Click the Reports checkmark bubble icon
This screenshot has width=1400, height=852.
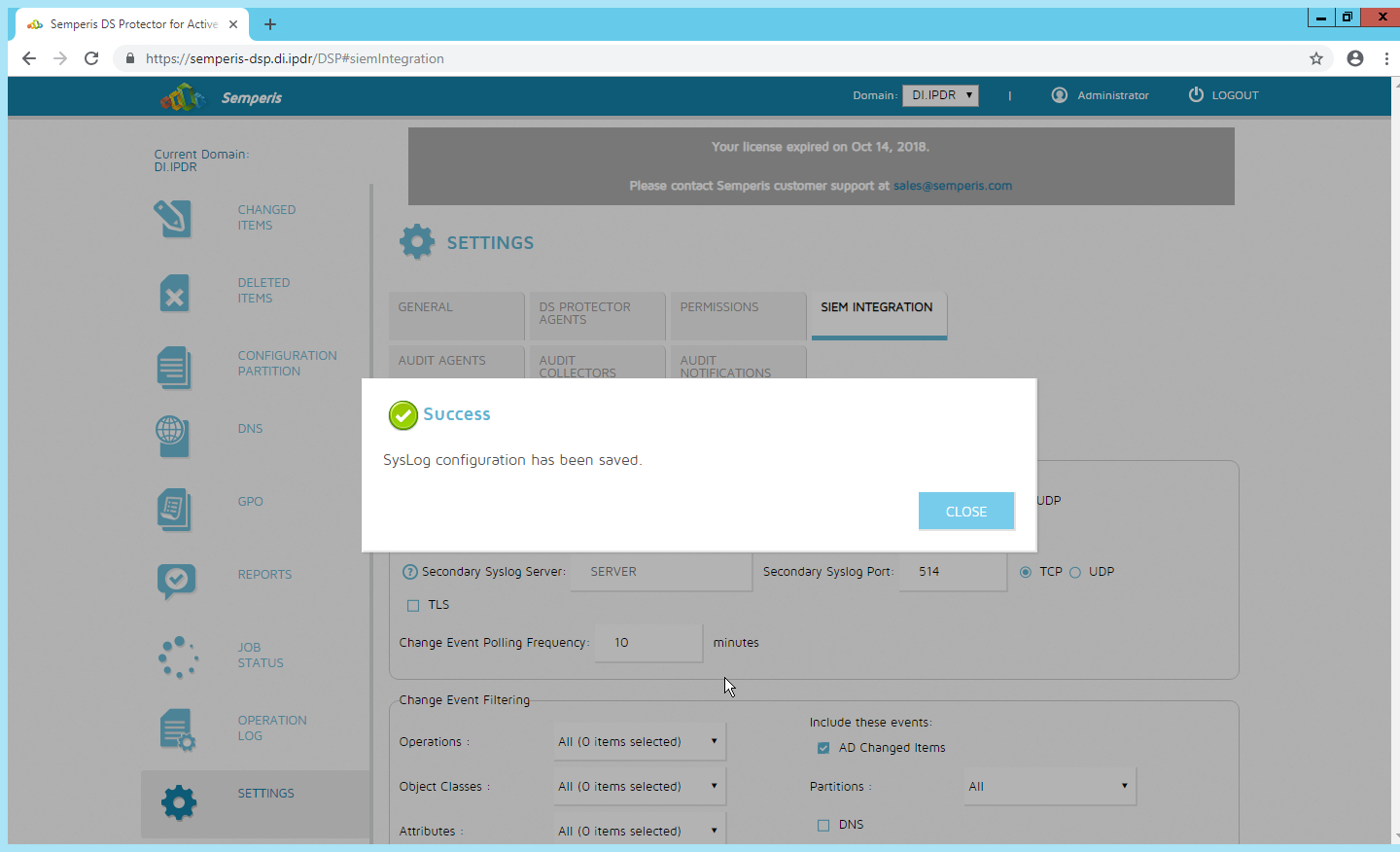[x=176, y=581]
